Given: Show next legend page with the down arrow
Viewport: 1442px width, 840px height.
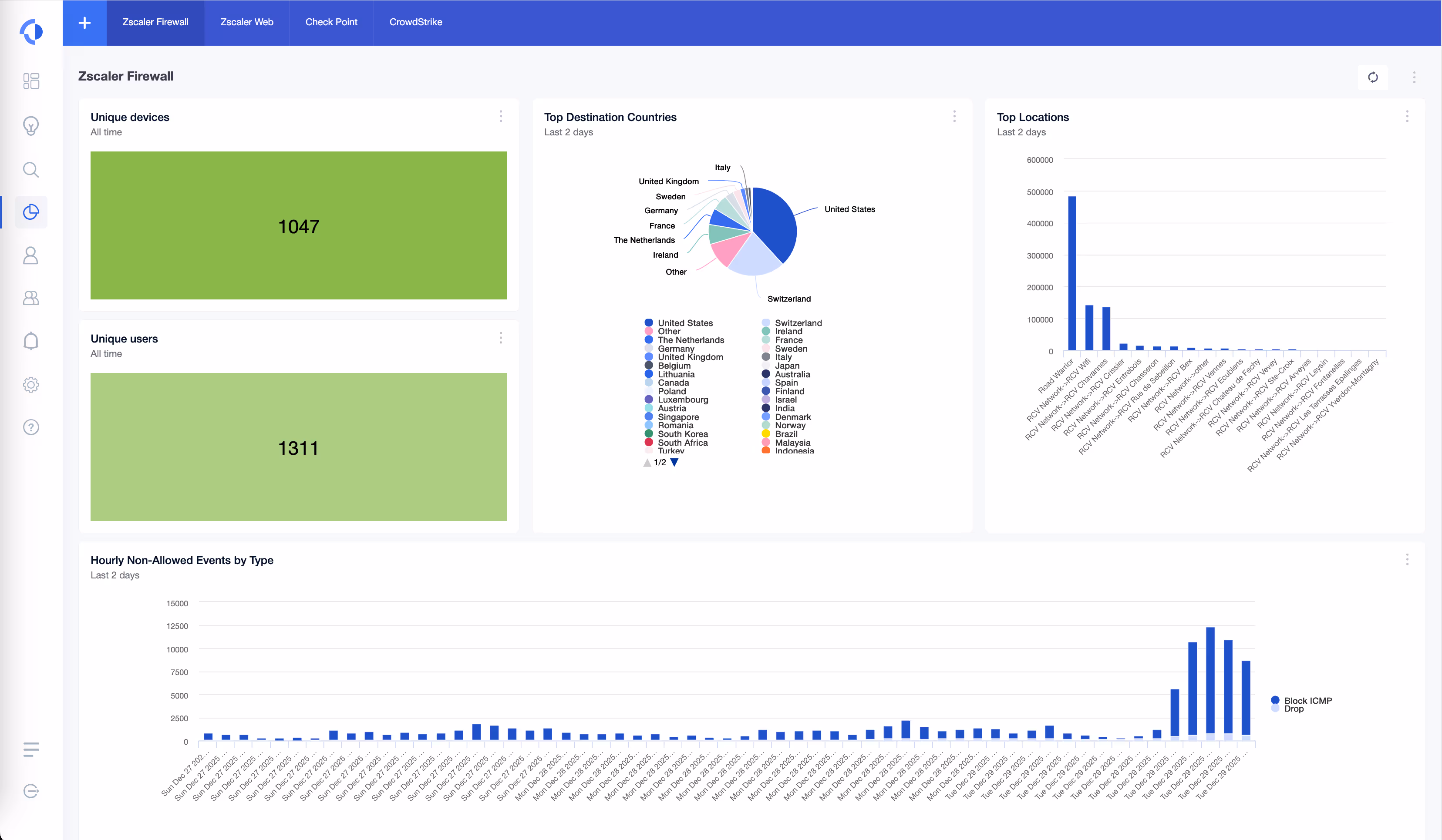Looking at the screenshot, I should [676, 463].
